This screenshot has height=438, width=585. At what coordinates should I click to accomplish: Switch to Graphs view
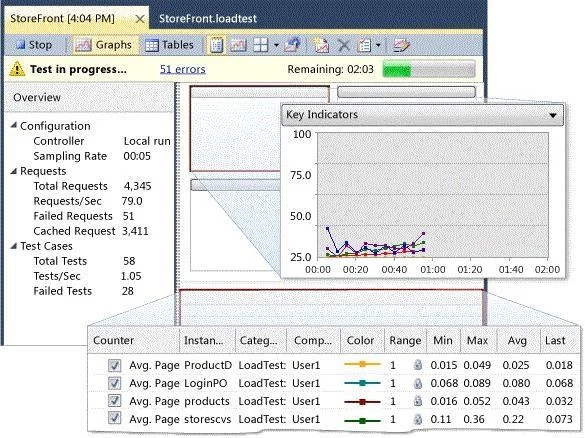pyautogui.click(x=103, y=45)
